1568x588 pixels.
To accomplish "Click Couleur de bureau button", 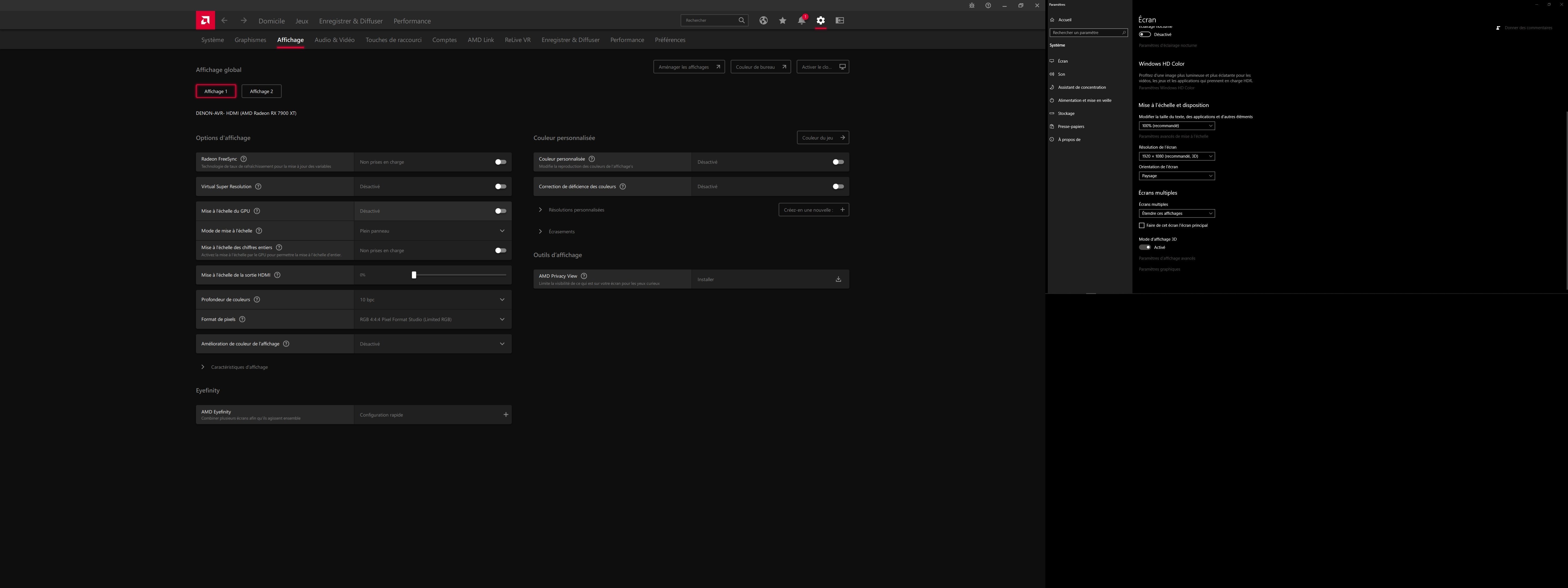I will pyautogui.click(x=761, y=67).
